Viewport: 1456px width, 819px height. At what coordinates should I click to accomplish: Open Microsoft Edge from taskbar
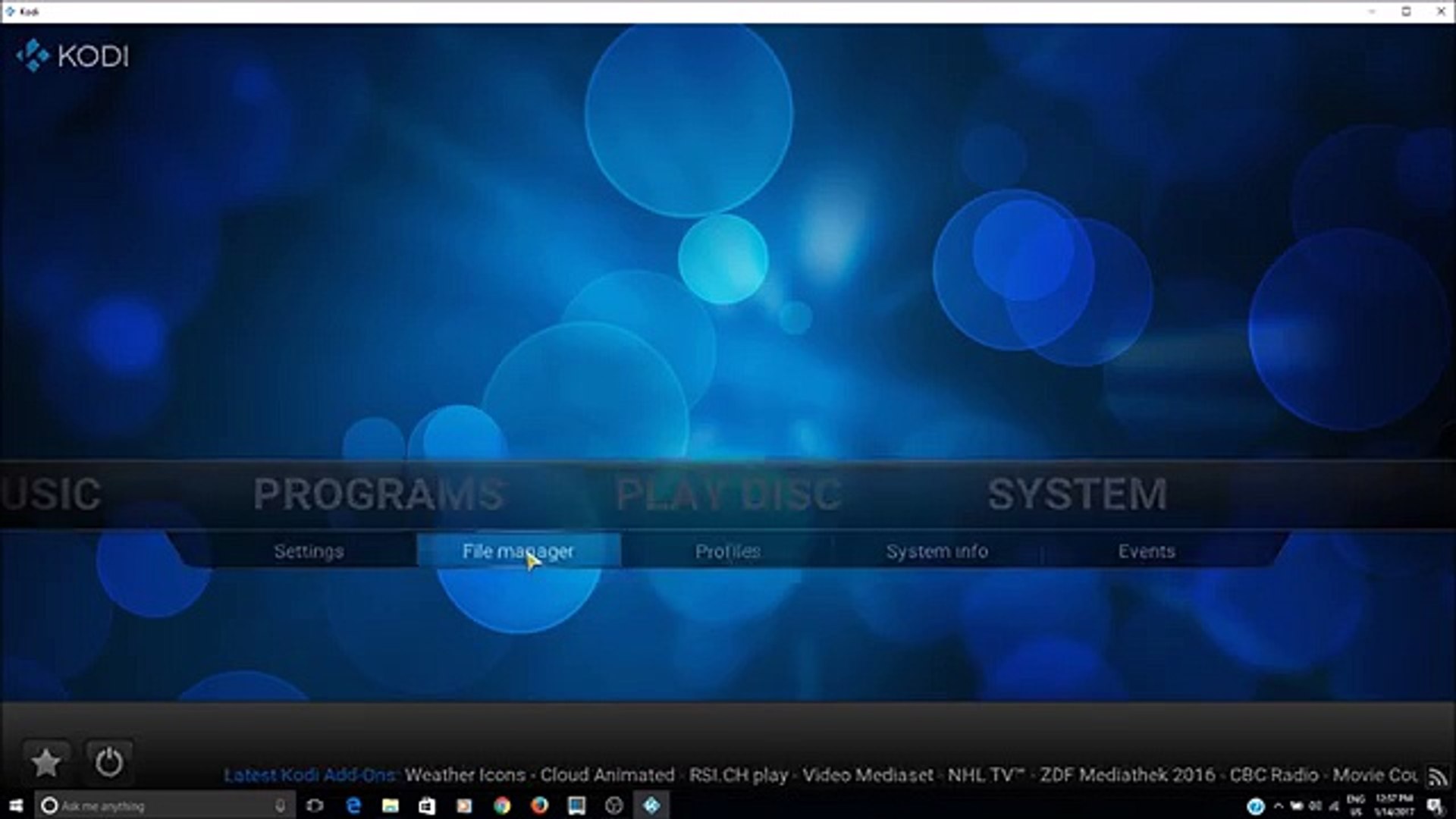click(x=353, y=805)
